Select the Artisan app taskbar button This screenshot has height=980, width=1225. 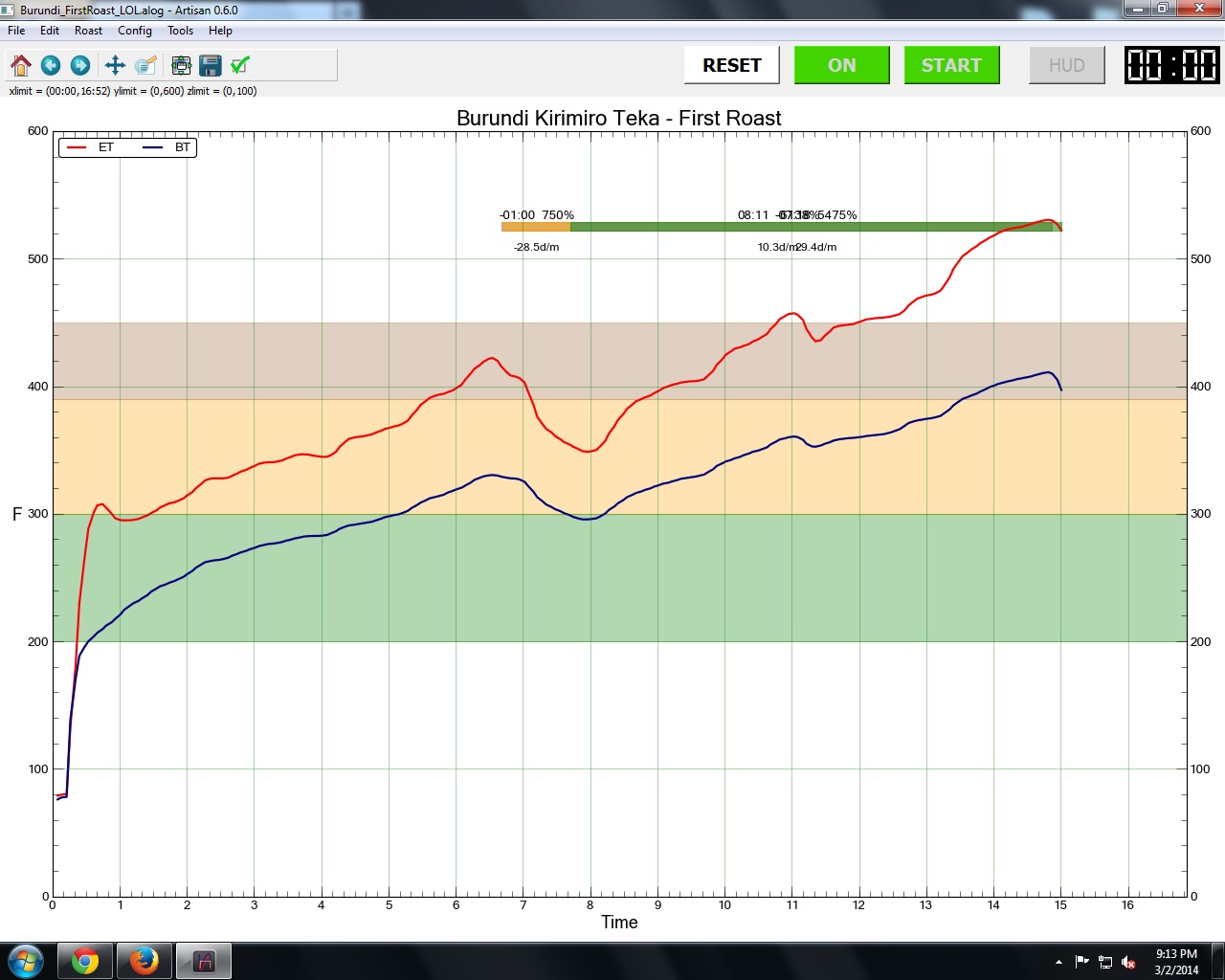click(204, 961)
